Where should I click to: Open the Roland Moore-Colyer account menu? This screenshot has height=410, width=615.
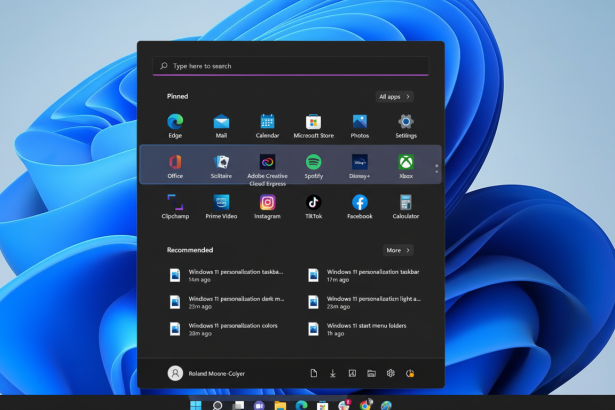pyautogui.click(x=206, y=373)
